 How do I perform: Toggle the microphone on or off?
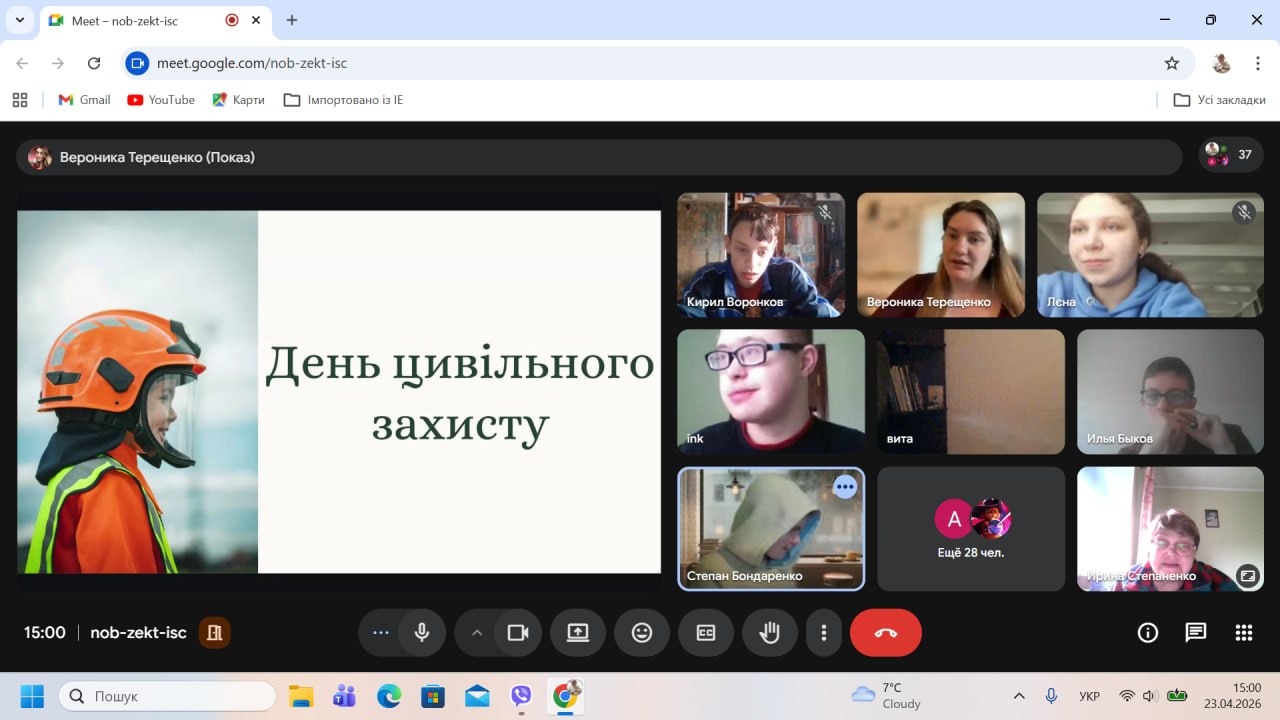tap(422, 633)
